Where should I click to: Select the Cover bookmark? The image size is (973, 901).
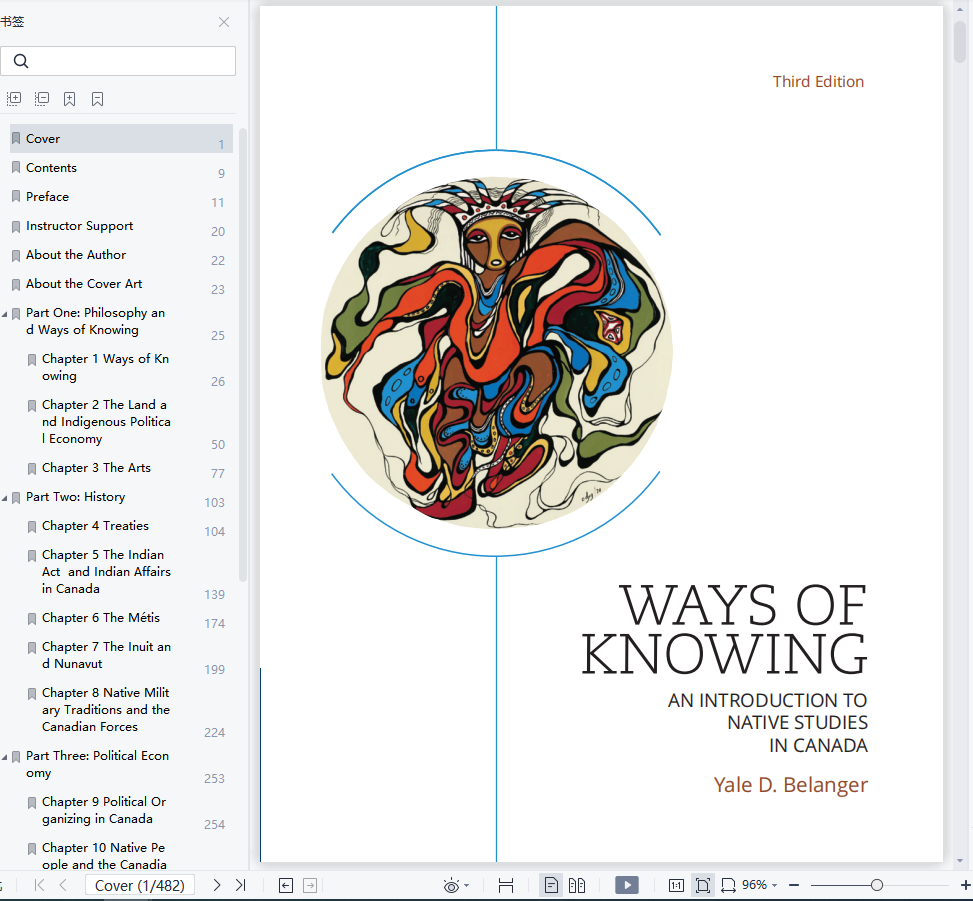tap(121, 138)
